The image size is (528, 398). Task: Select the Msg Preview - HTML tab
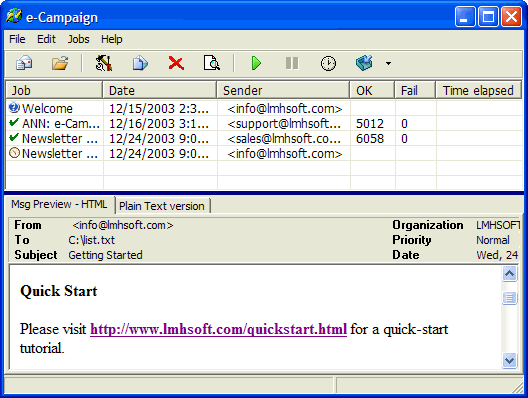coord(59,204)
